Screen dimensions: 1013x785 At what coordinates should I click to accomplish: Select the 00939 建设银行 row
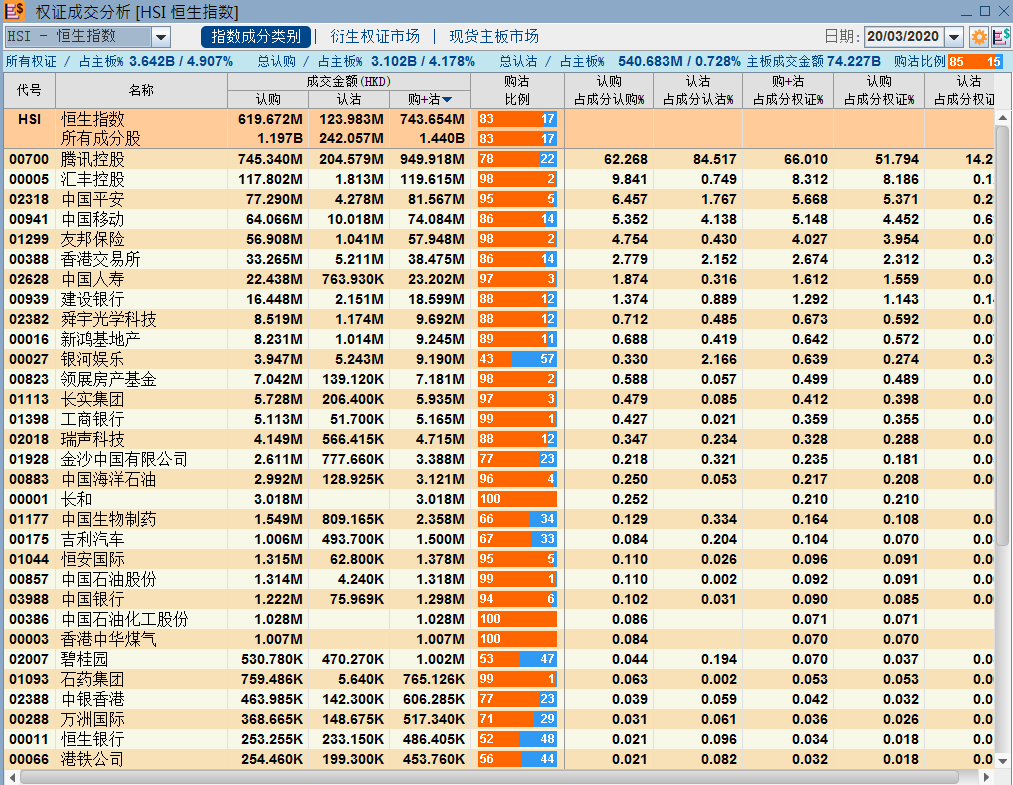(x=499, y=299)
